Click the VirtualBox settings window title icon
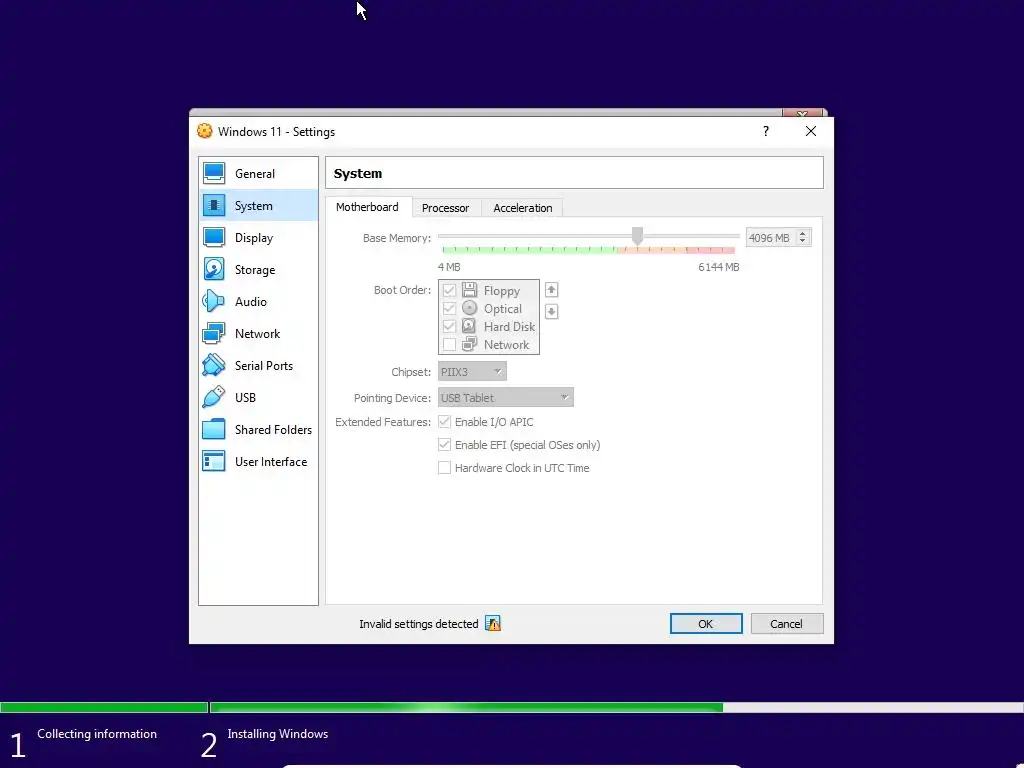The height and width of the screenshot is (768, 1024). 204,131
